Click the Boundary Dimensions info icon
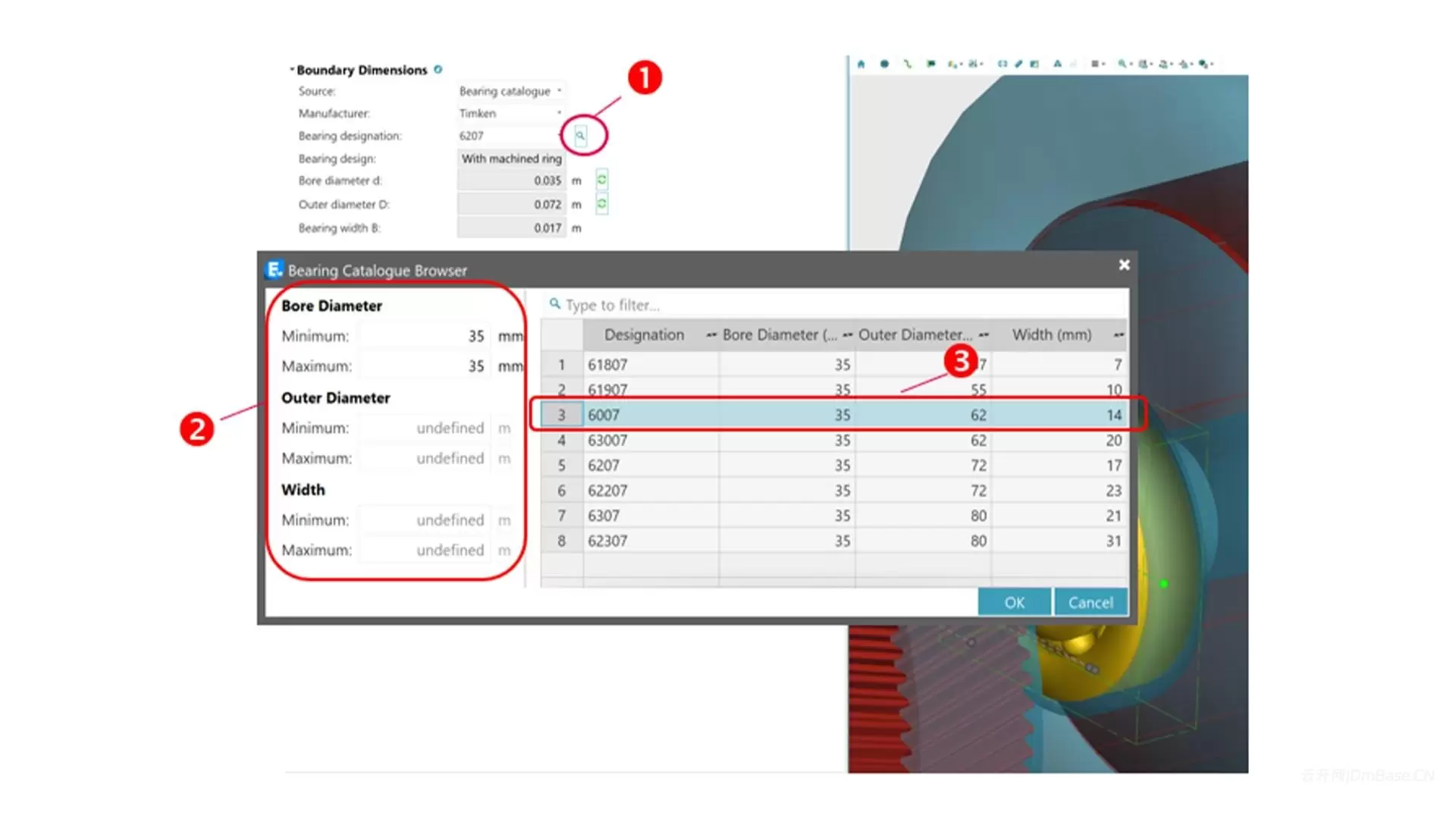This screenshot has height=819, width=1456. pyautogui.click(x=438, y=70)
